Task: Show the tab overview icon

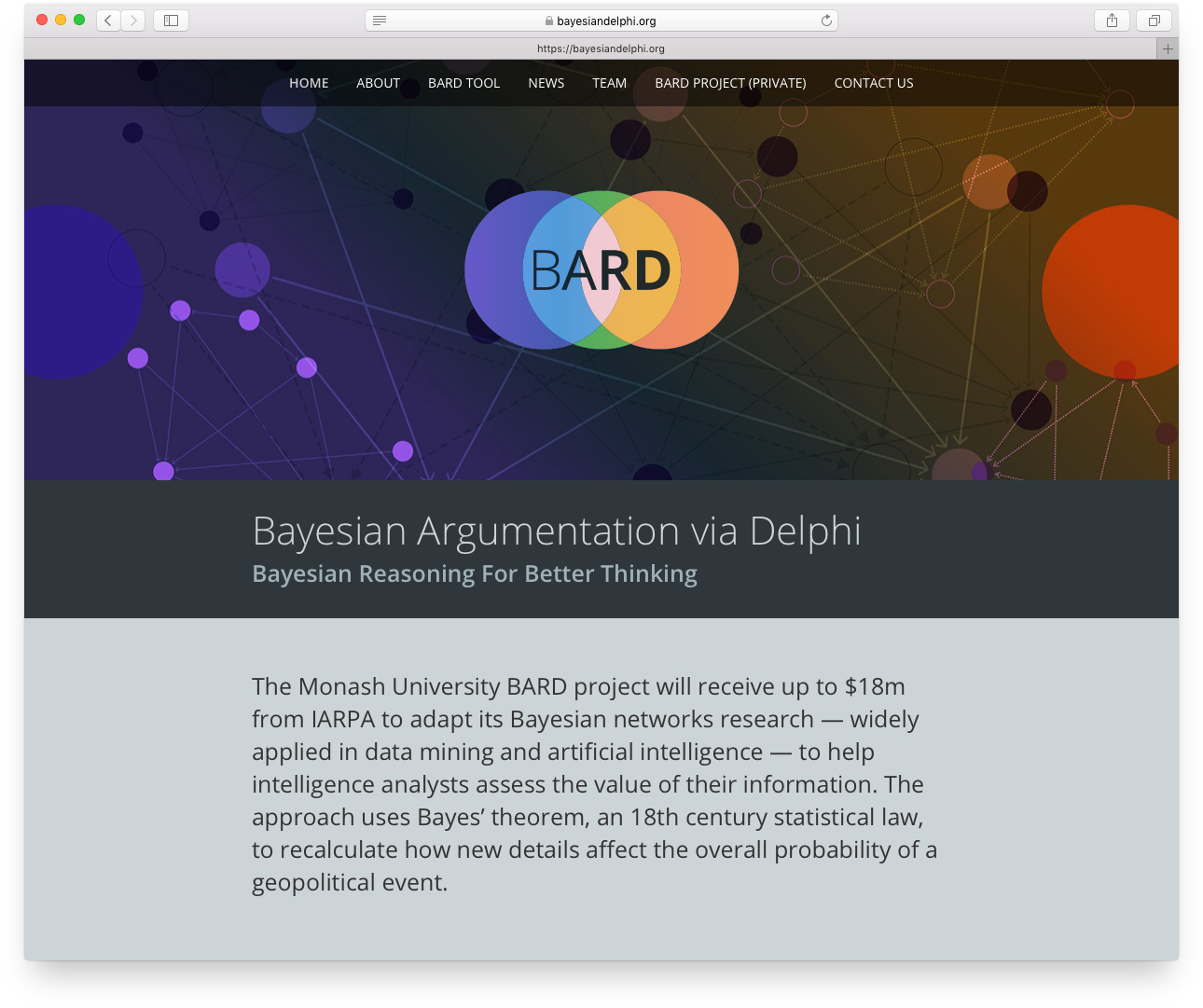Action: point(1154,21)
